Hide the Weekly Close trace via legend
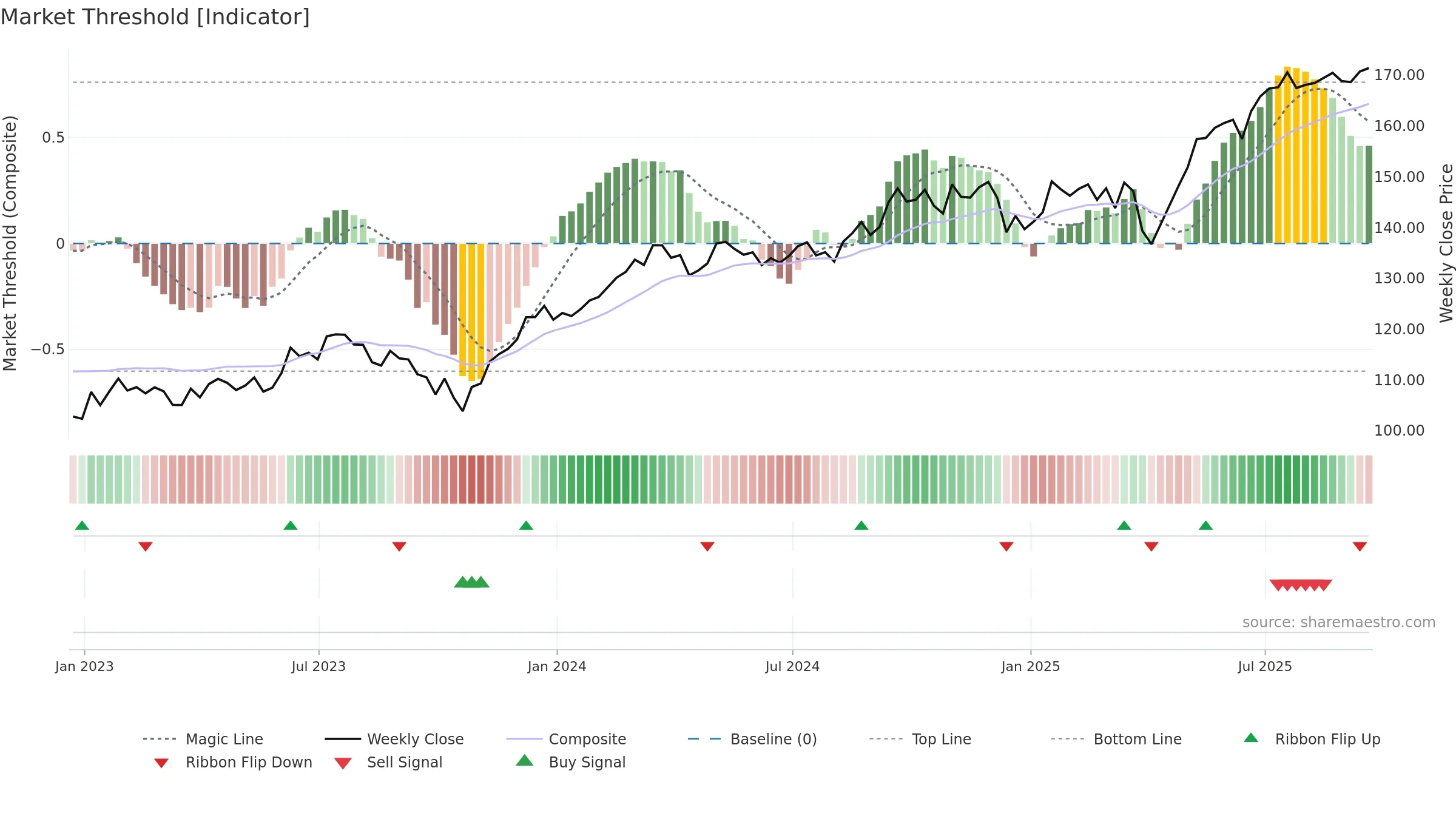 point(394,739)
